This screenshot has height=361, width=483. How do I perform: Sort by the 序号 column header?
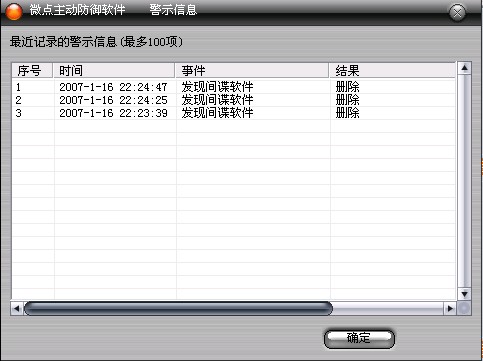click(32, 70)
